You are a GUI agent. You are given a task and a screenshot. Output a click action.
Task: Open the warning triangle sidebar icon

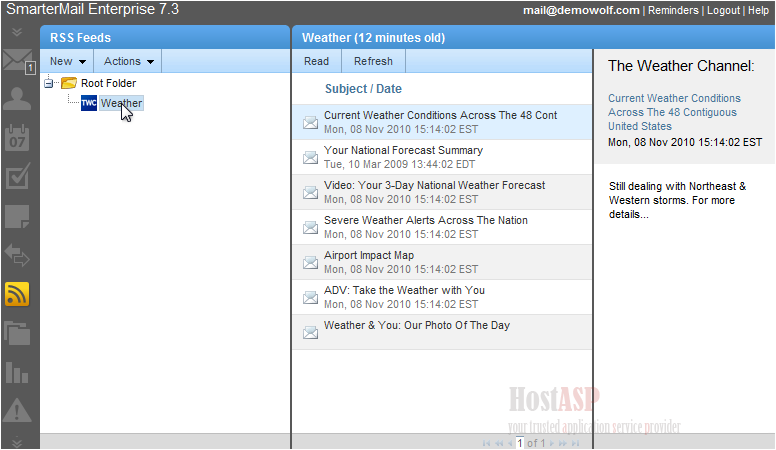(17, 410)
